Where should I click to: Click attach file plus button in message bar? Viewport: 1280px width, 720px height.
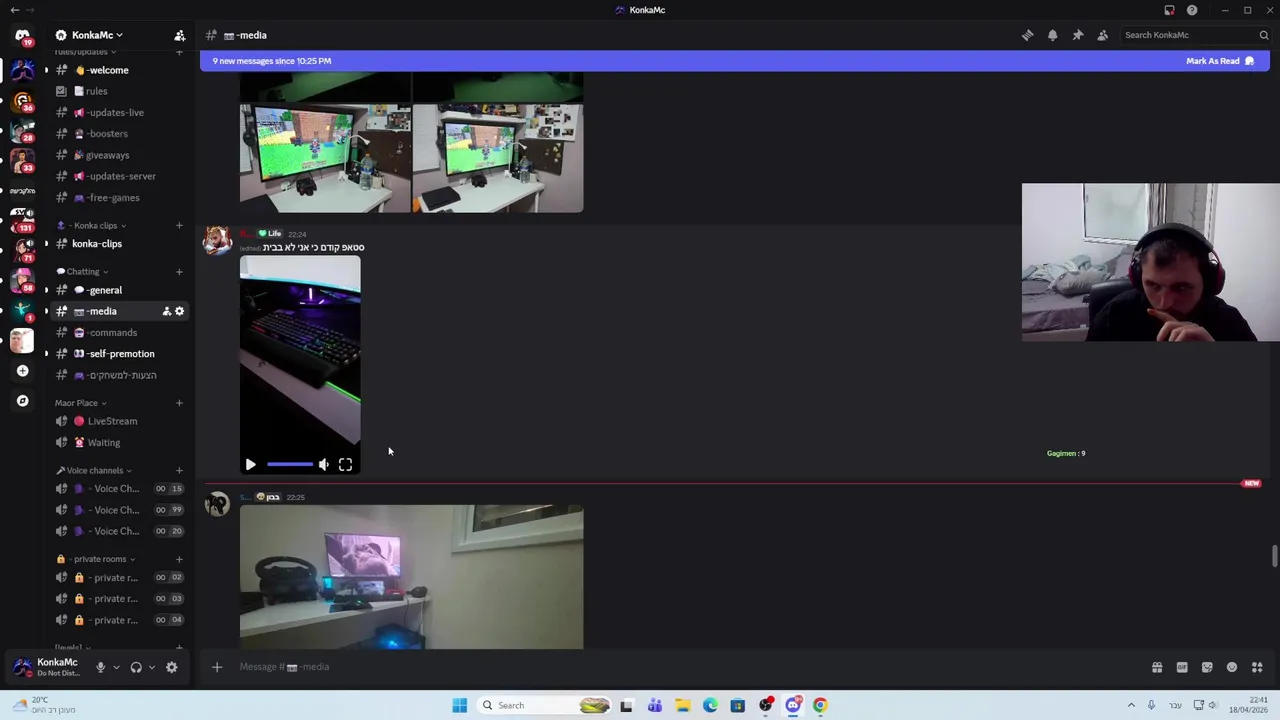(217, 667)
